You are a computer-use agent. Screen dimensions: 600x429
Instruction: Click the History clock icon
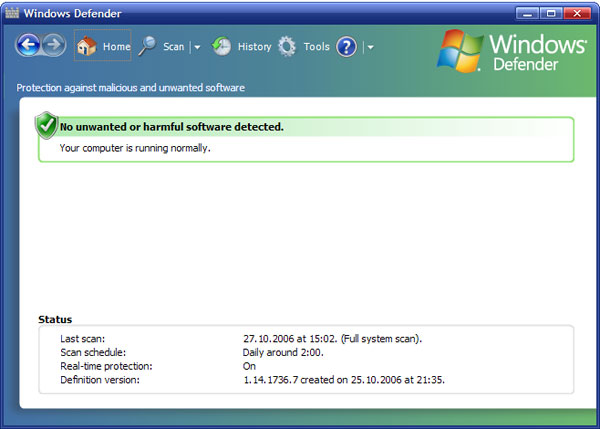(222, 46)
